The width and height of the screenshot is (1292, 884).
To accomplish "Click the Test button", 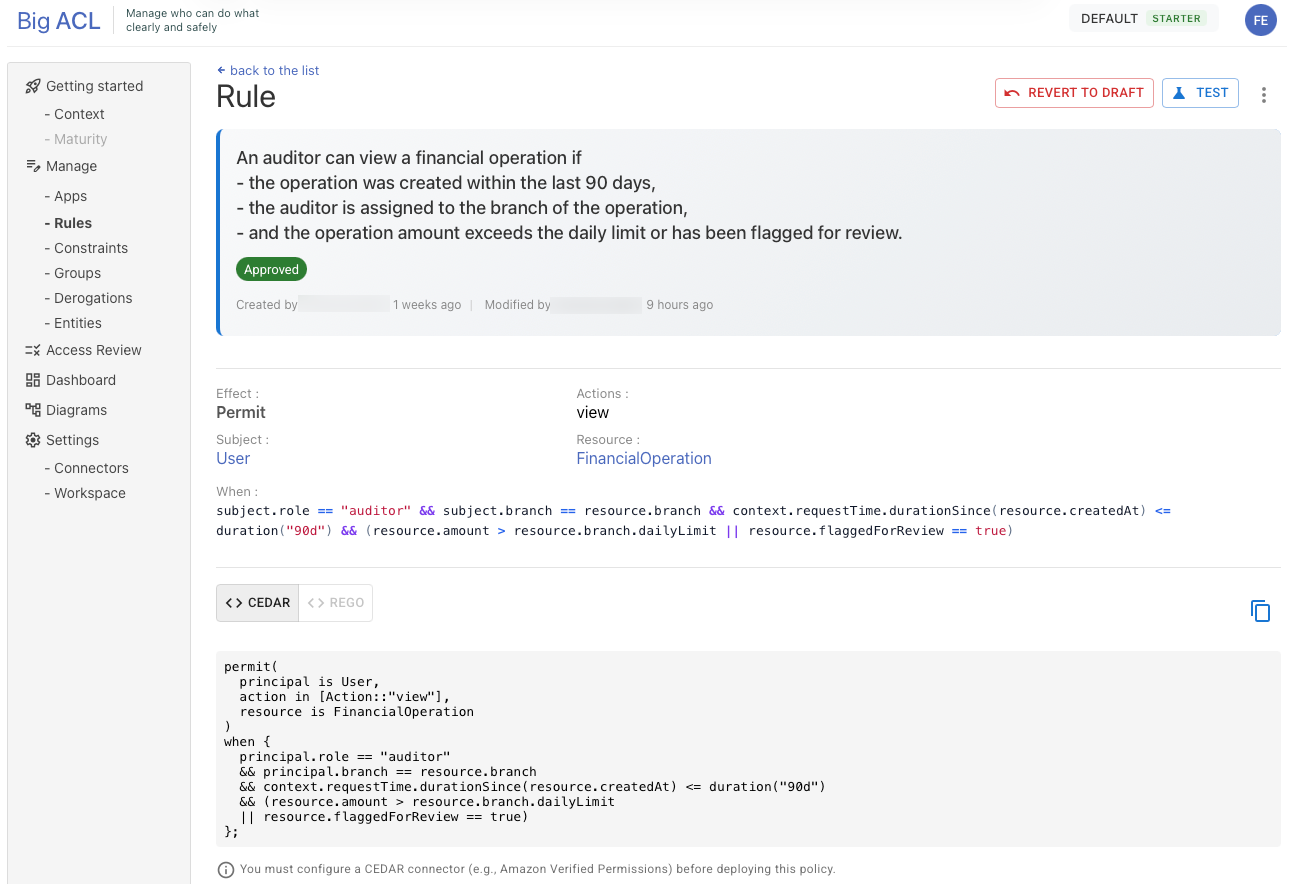I will point(1200,93).
